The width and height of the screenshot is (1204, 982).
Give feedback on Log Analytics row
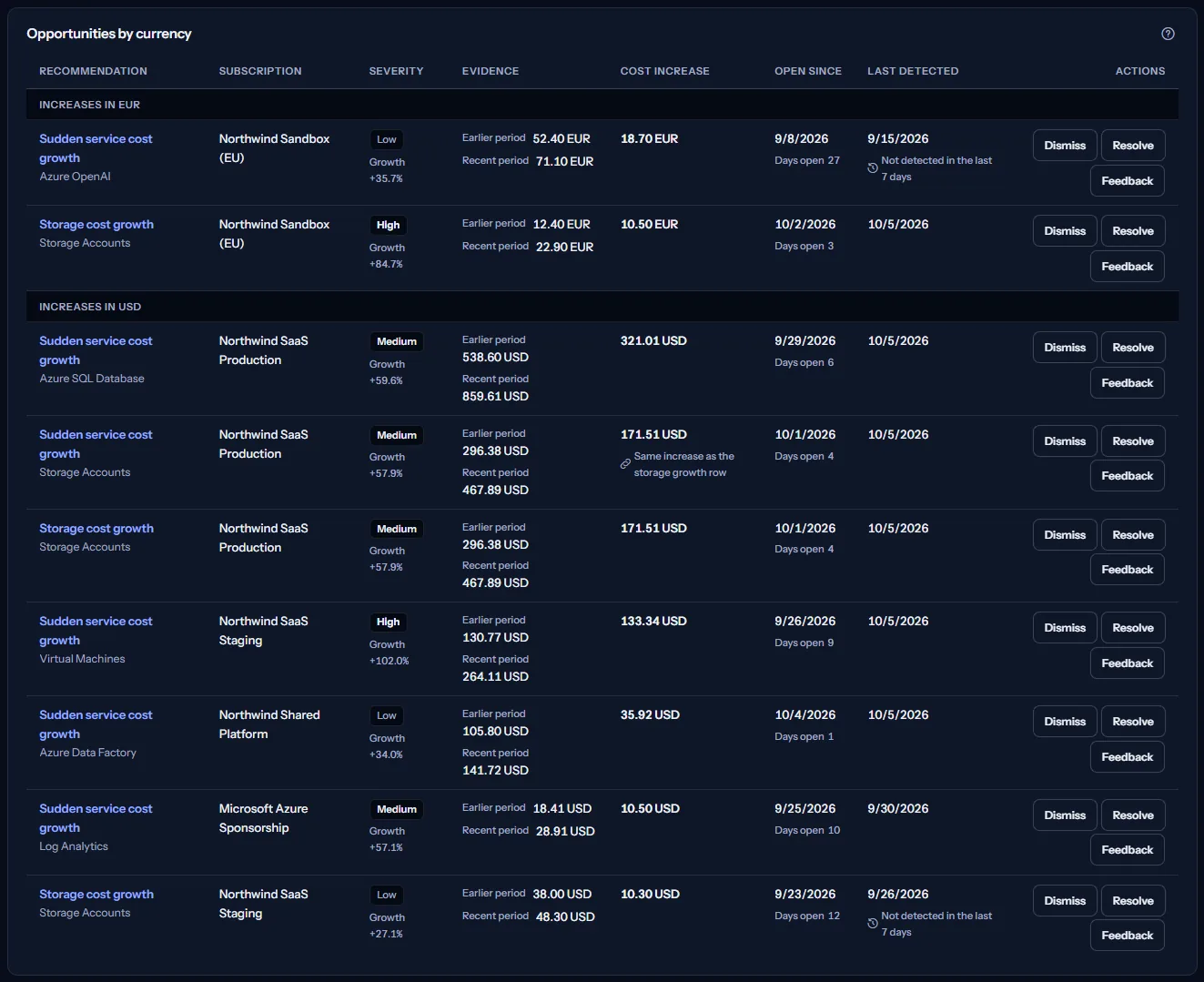click(x=1127, y=850)
